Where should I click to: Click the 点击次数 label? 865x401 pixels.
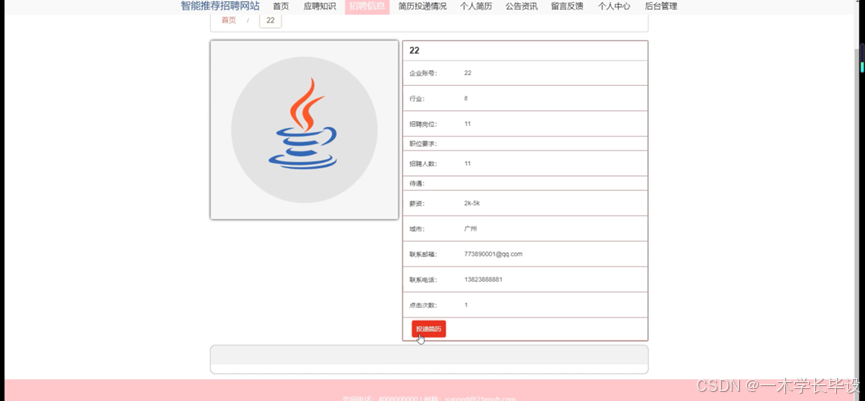point(423,305)
